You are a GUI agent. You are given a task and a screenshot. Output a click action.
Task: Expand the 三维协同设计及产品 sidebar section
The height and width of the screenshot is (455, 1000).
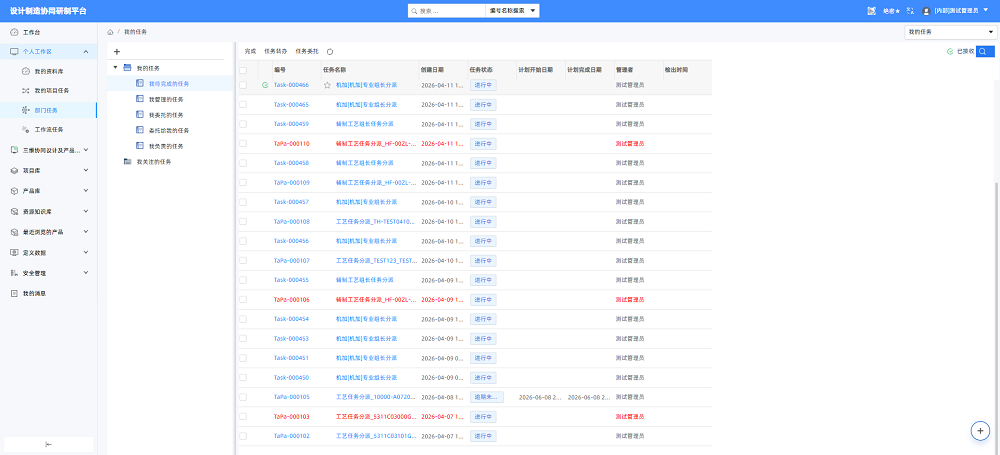click(x=86, y=150)
